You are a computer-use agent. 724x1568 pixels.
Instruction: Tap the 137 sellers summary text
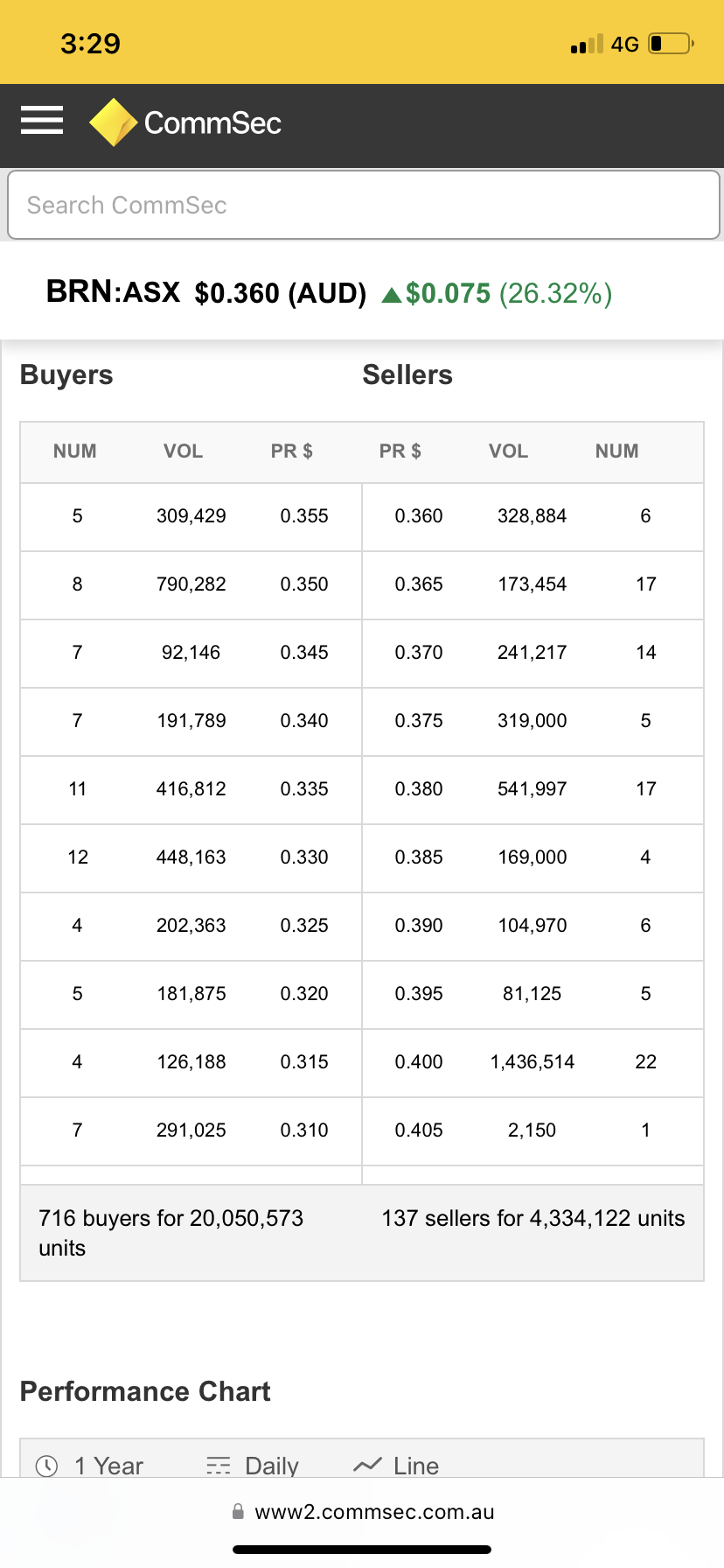[x=533, y=1218]
